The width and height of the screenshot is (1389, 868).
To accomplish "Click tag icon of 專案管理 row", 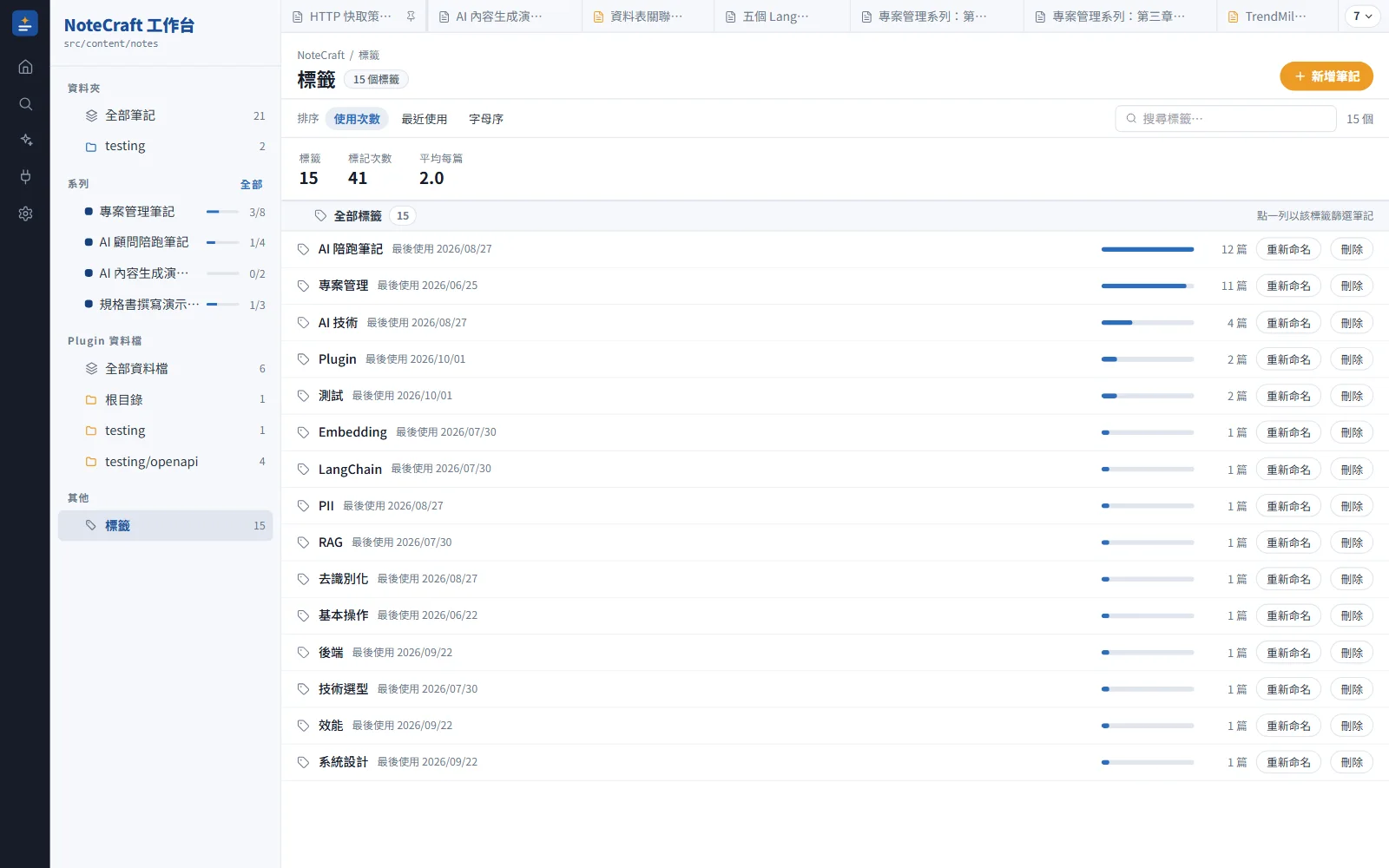I will click(303, 286).
